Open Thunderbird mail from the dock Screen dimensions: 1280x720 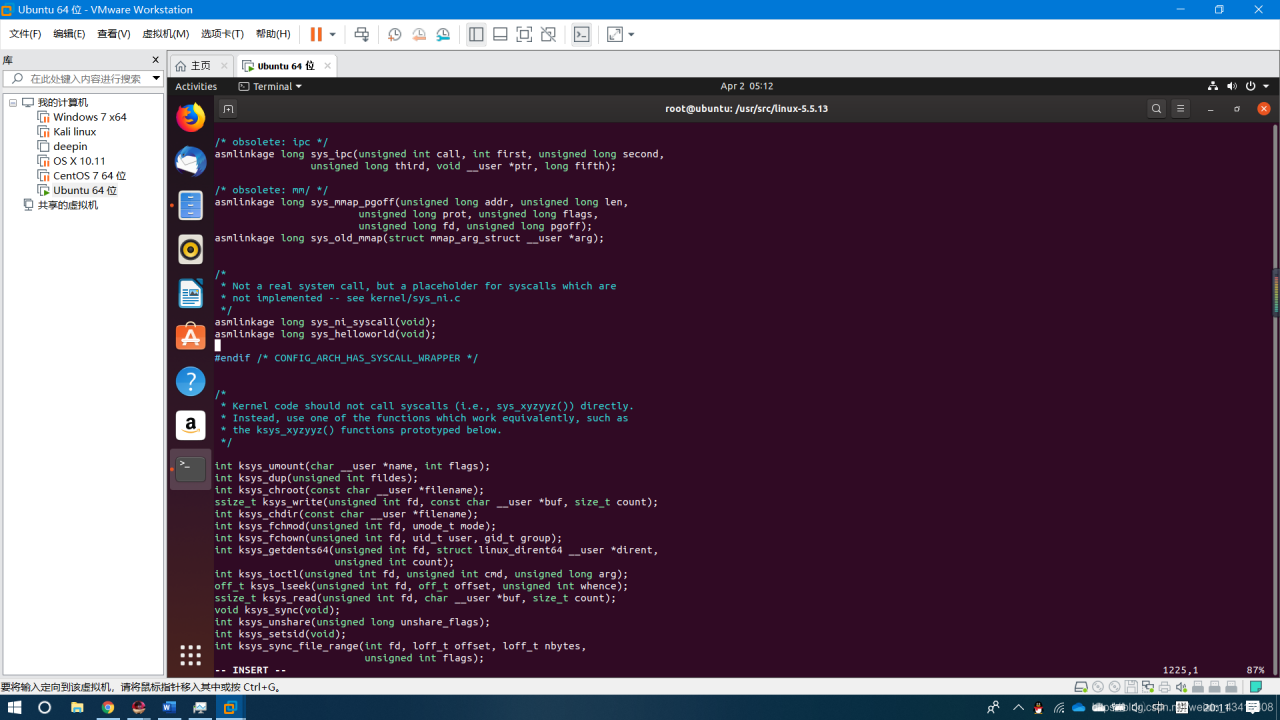point(190,161)
